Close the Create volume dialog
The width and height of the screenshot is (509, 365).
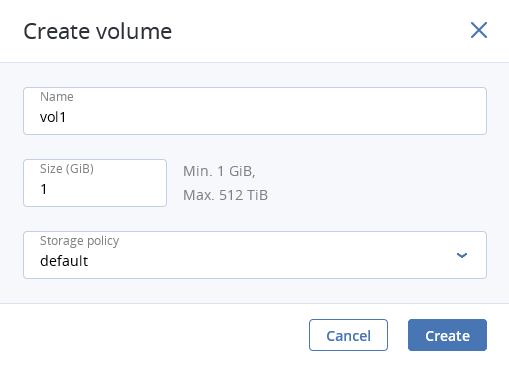pos(479,30)
